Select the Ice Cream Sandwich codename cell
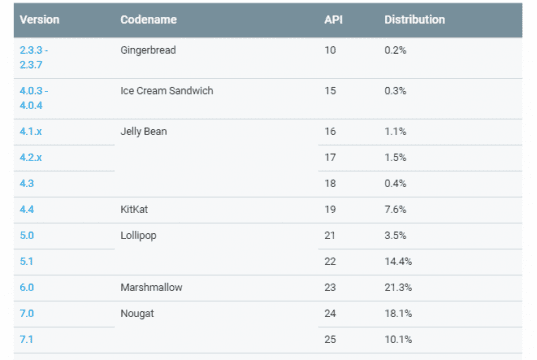The height and width of the screenshot is (360, 537). point(167,91)
